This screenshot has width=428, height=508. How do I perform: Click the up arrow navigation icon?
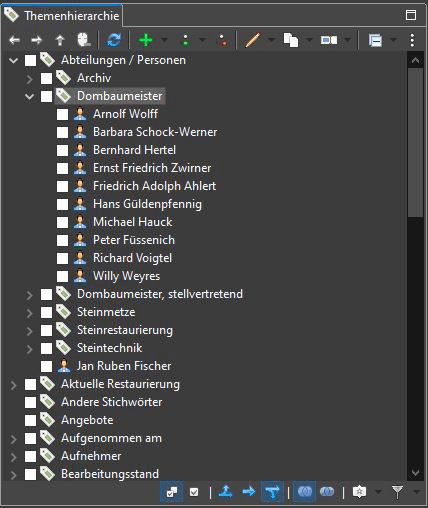[x=60, y=40]
